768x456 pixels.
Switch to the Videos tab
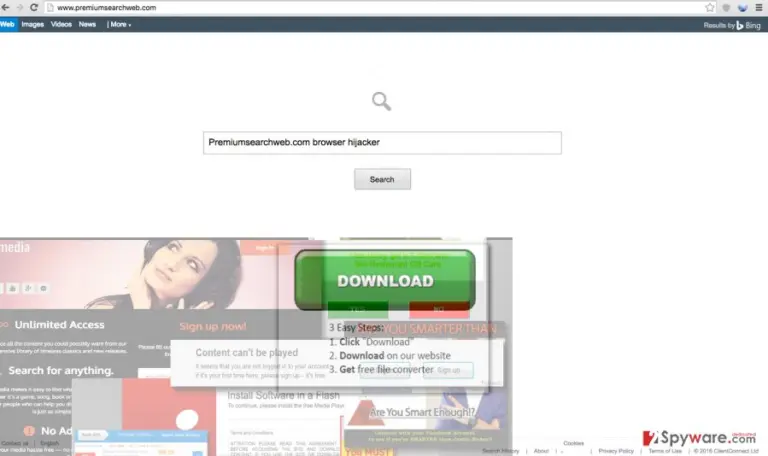click(61, 24)
